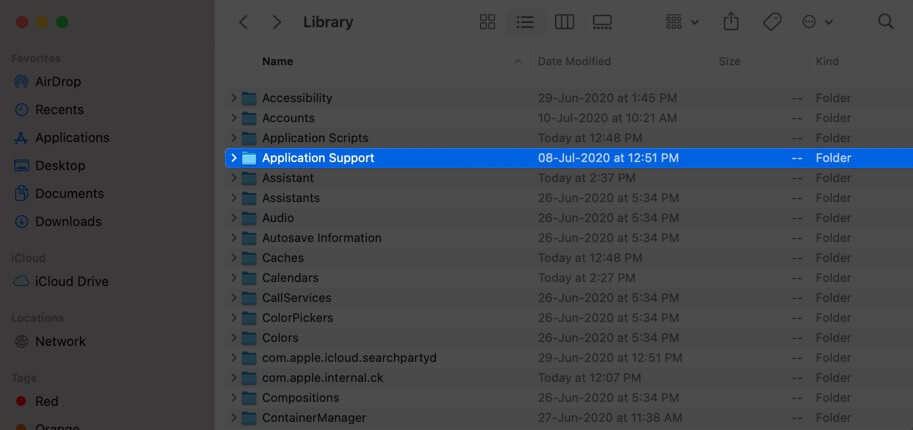Select the com.apple.internal.ck folder
The width and height of the screenshot is (913, 430).
[323, 378]
